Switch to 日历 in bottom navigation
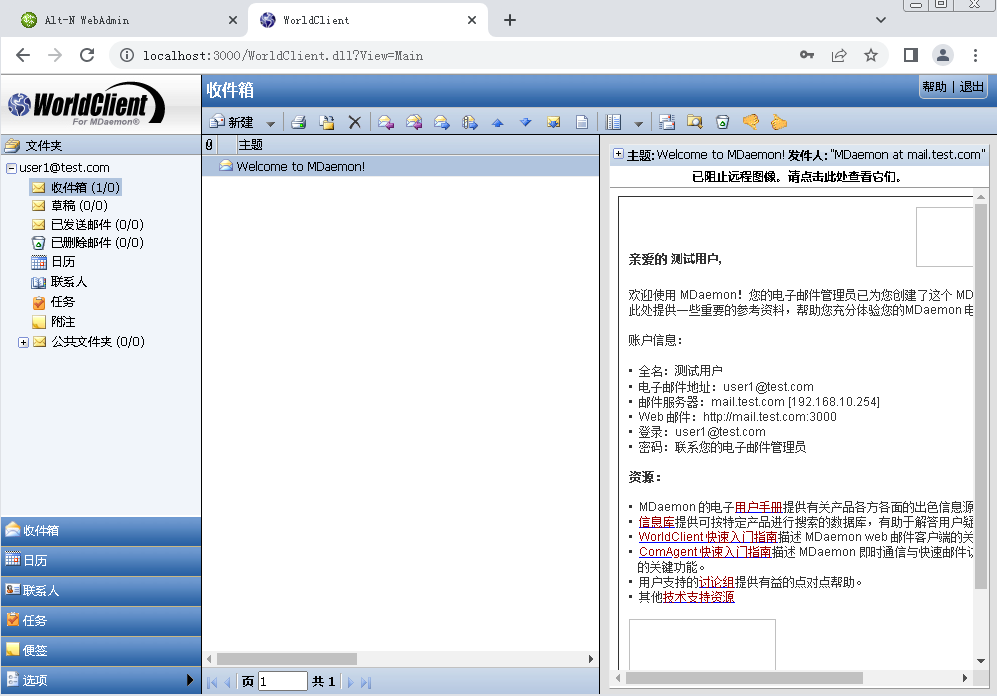The height and width of the screenshot is (696, 997). [101, 561]
